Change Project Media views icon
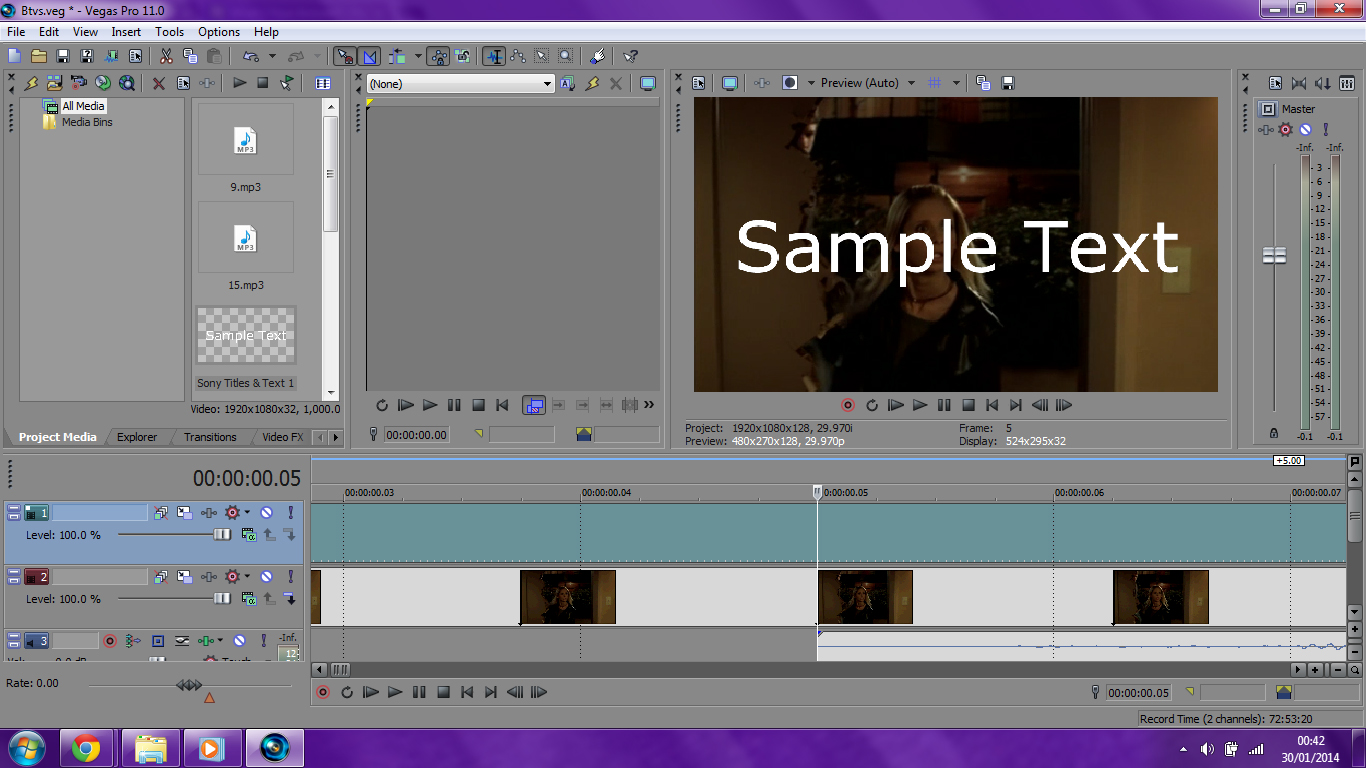The width and height of the screenshot is (1366, 768). [x=323, y=83]
